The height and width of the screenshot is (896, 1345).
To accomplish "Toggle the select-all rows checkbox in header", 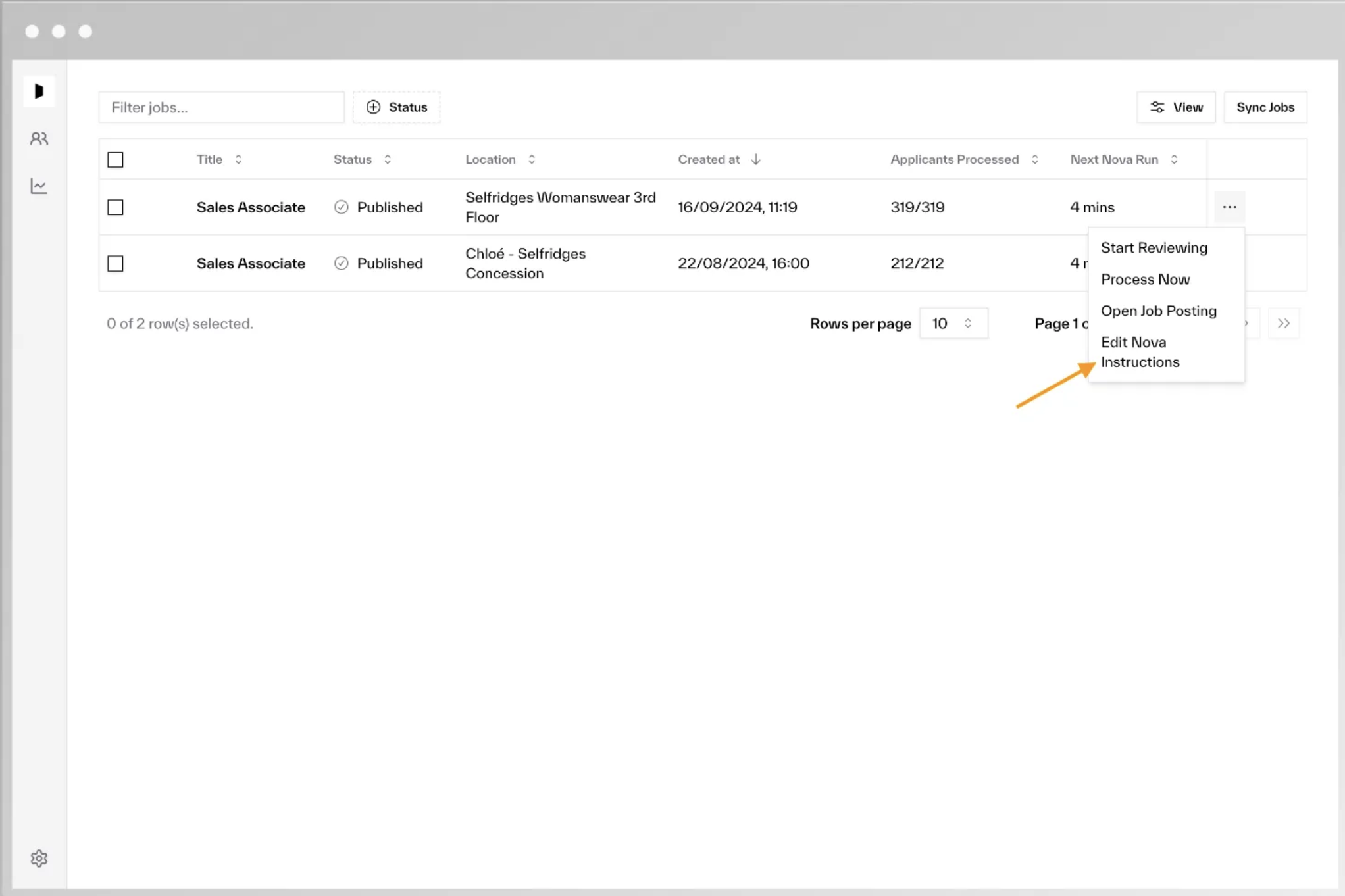I will 115,159.
